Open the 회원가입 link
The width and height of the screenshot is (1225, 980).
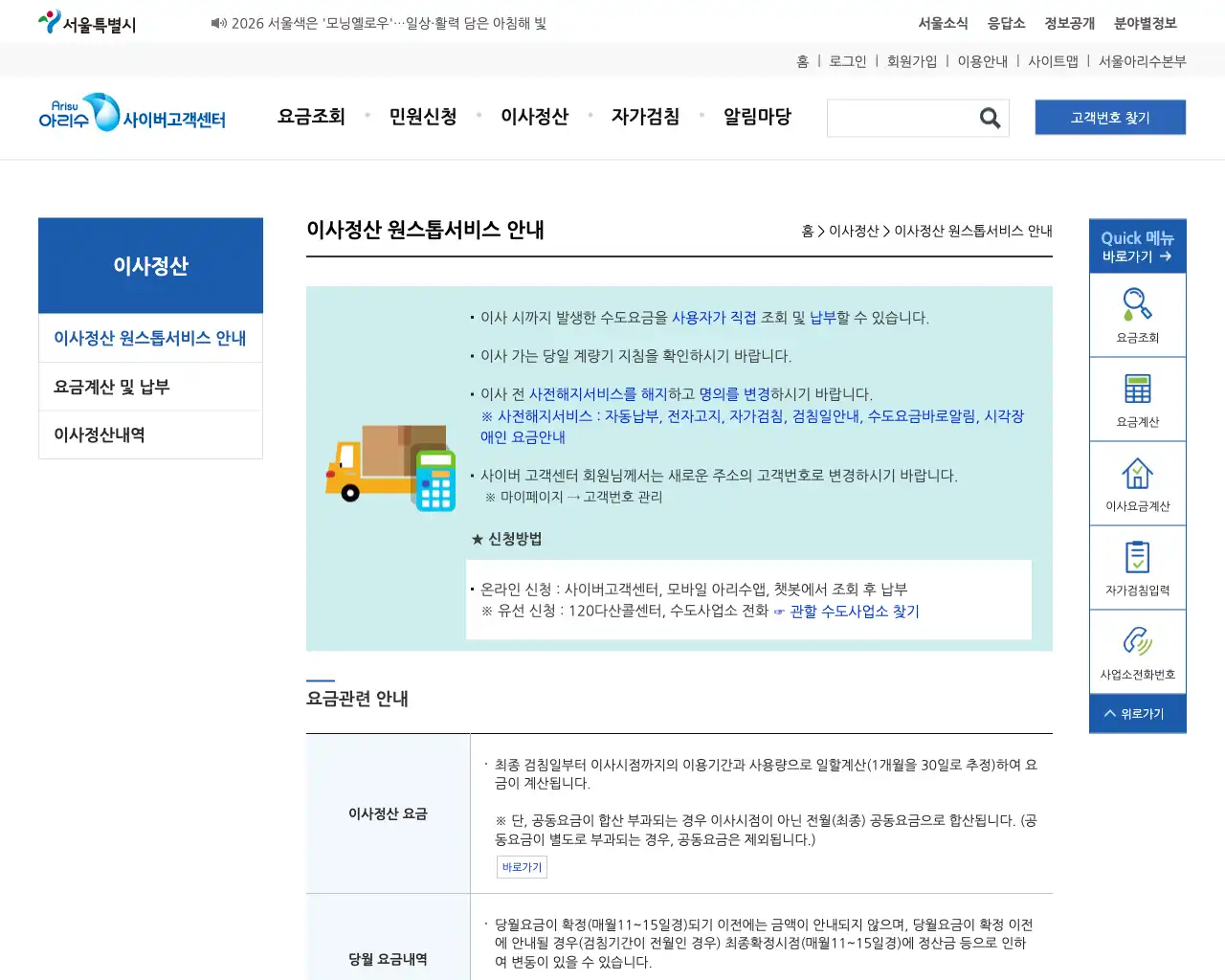tap(911, 60)
